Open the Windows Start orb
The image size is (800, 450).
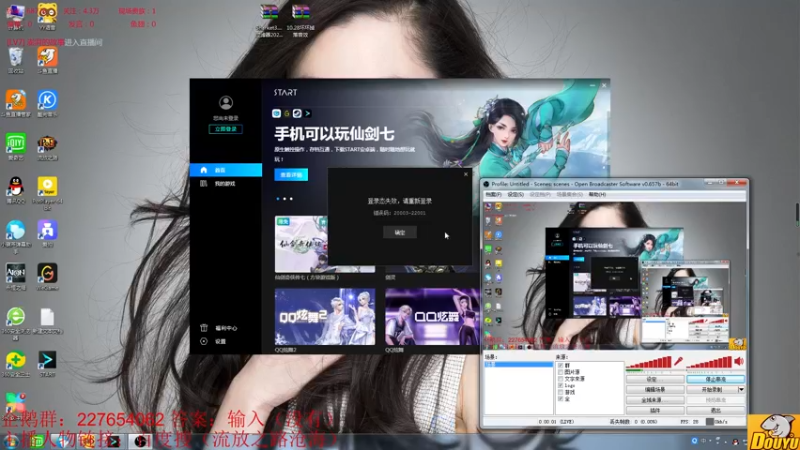(10, 441)
